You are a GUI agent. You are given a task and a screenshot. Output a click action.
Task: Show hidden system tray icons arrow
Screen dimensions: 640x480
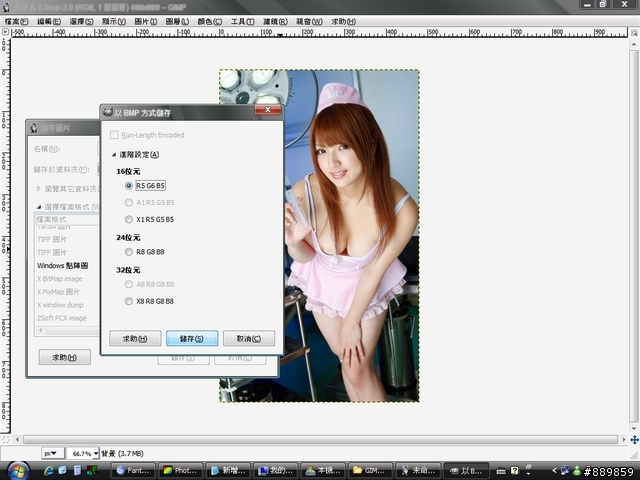point(554,471)
